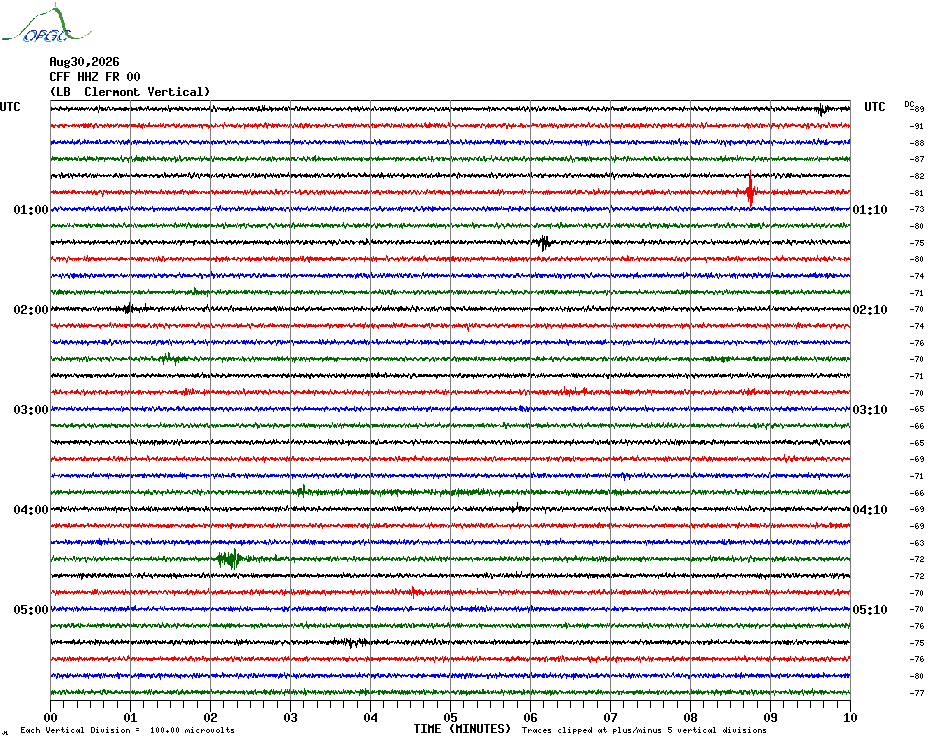This screenshot has width=930, height=744.
Task: Click the DC value -73
Action: tap(917, 209)
